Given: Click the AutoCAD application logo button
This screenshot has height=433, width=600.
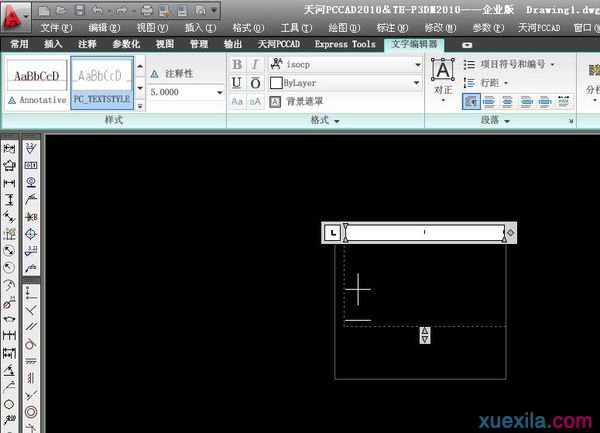Looking at the screenshot, I should 17,17.
